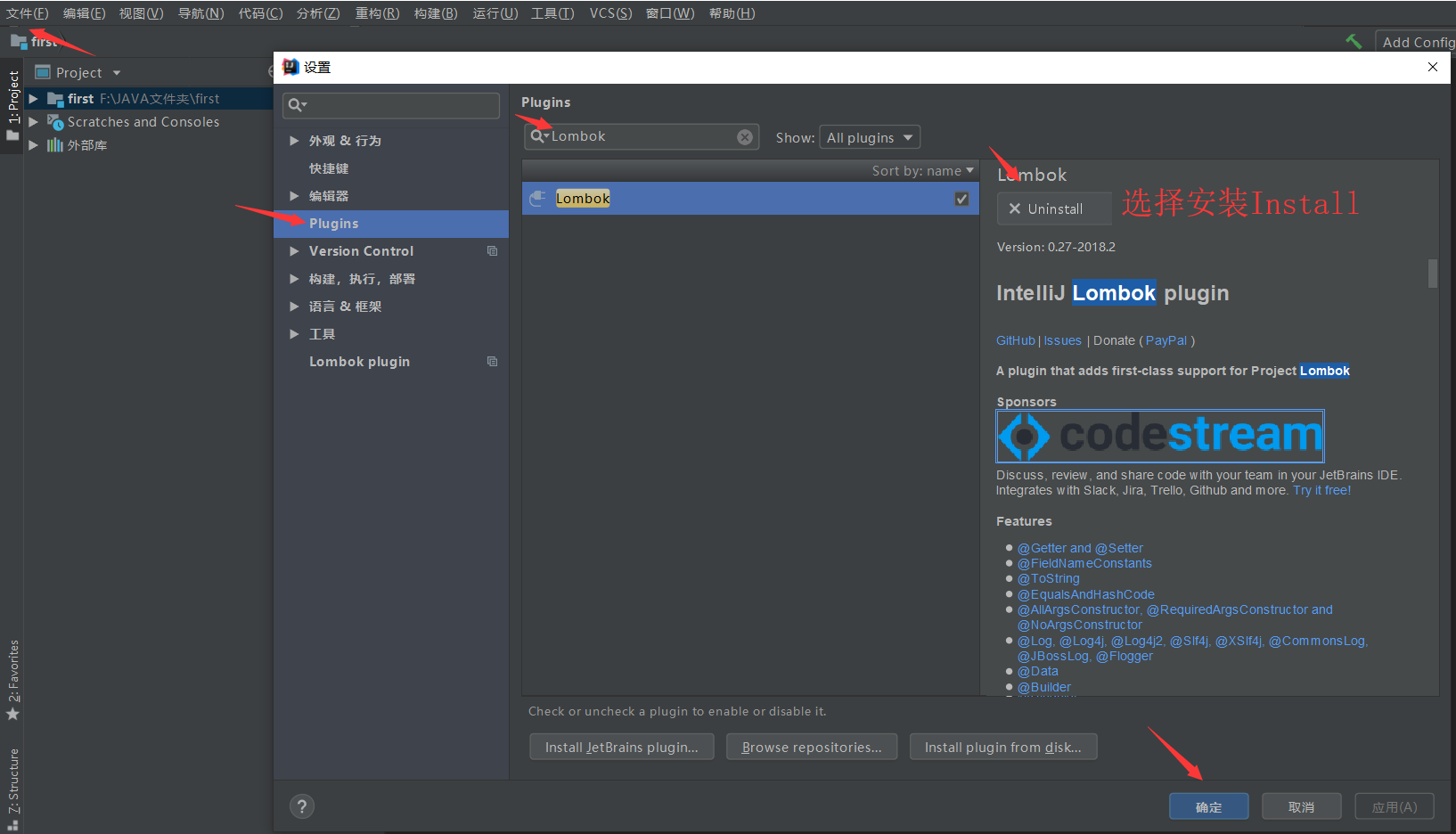Focus the settings search input field
Viewport: 1456px width, 834px height.
pos(391,105)
